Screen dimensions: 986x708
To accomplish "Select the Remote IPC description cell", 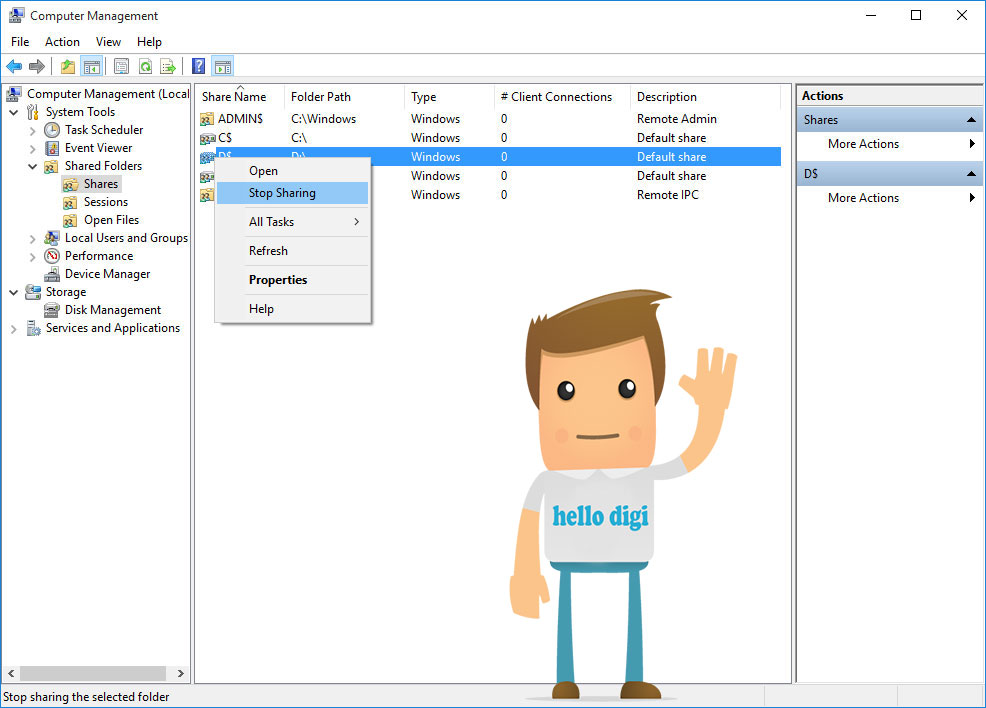I will coord(667,195).
